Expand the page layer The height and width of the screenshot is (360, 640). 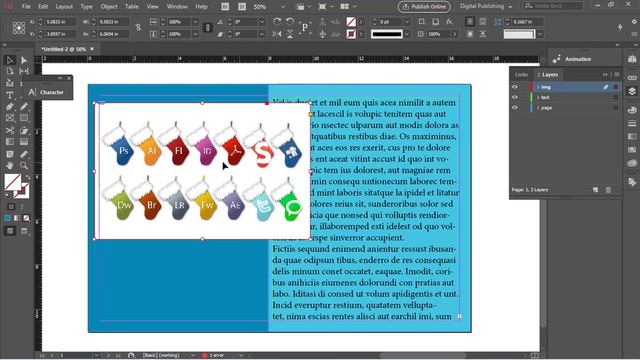click(538, 108)
